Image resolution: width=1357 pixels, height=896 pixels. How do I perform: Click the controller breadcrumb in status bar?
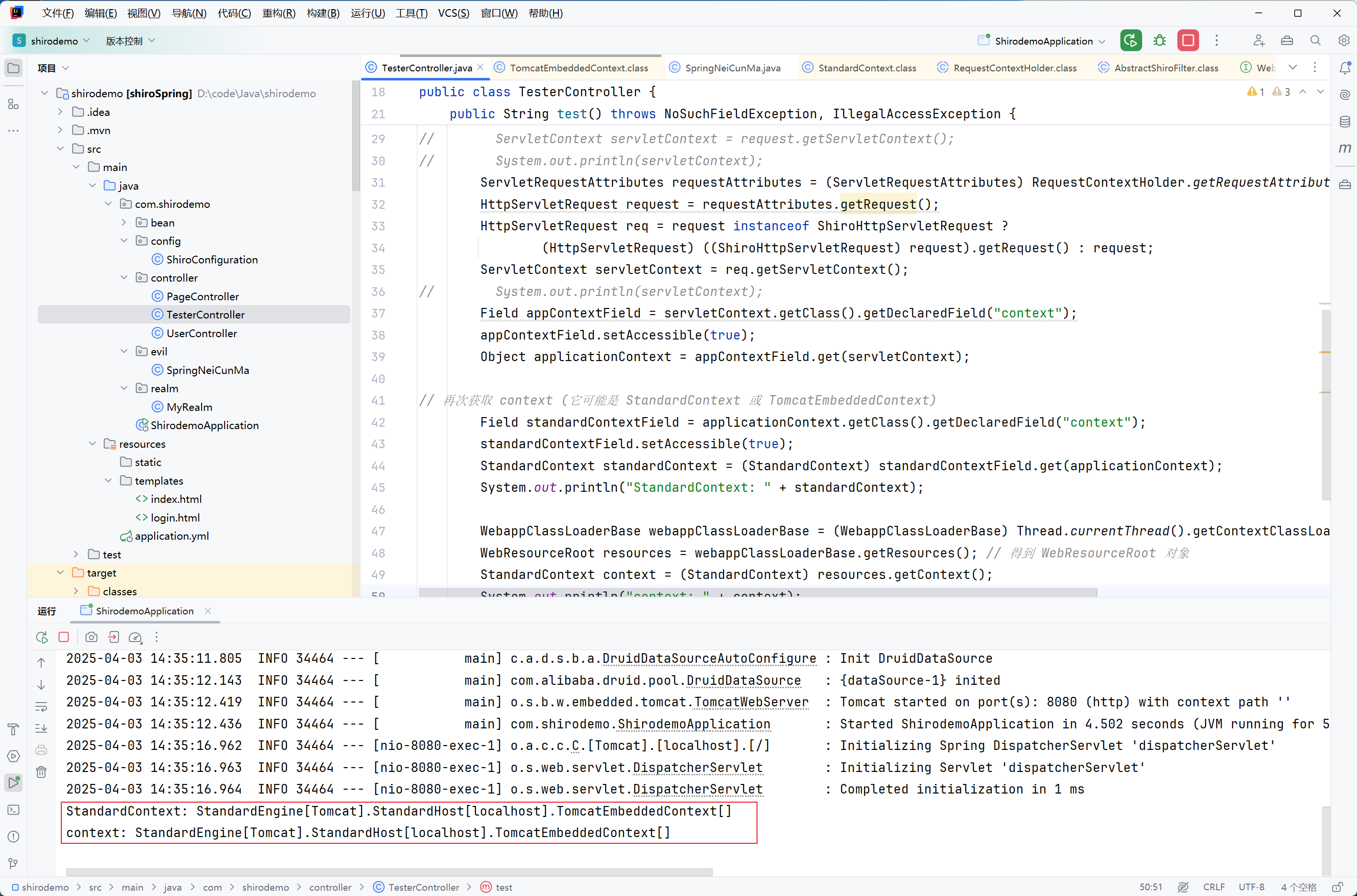[330, 887]
